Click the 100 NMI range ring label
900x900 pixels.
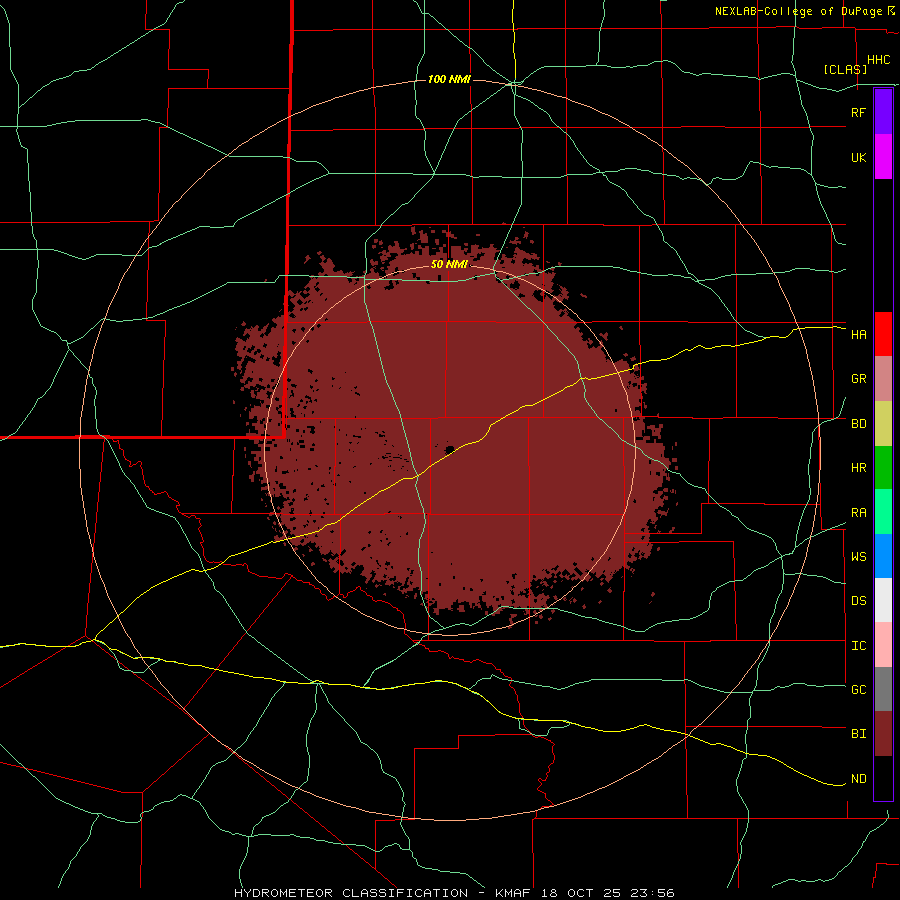click(x=449, y=79)
